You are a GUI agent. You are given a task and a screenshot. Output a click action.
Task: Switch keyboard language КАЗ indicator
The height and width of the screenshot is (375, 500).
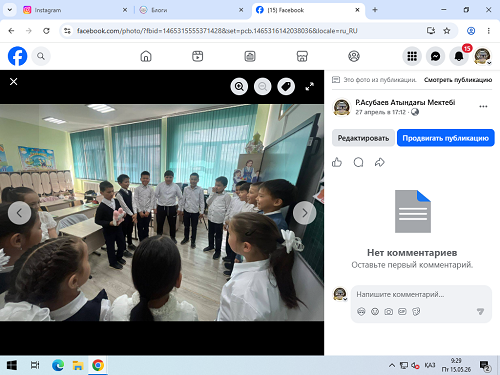tap(430, 365)
